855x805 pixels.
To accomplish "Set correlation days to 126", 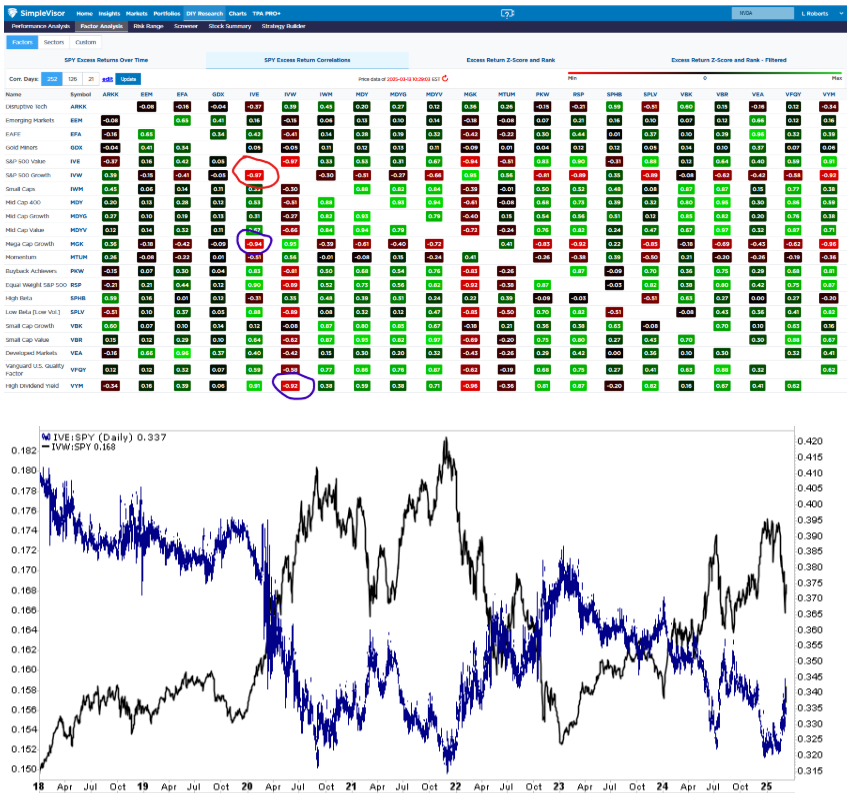I will pyautogui.click(x=73, y=79).
